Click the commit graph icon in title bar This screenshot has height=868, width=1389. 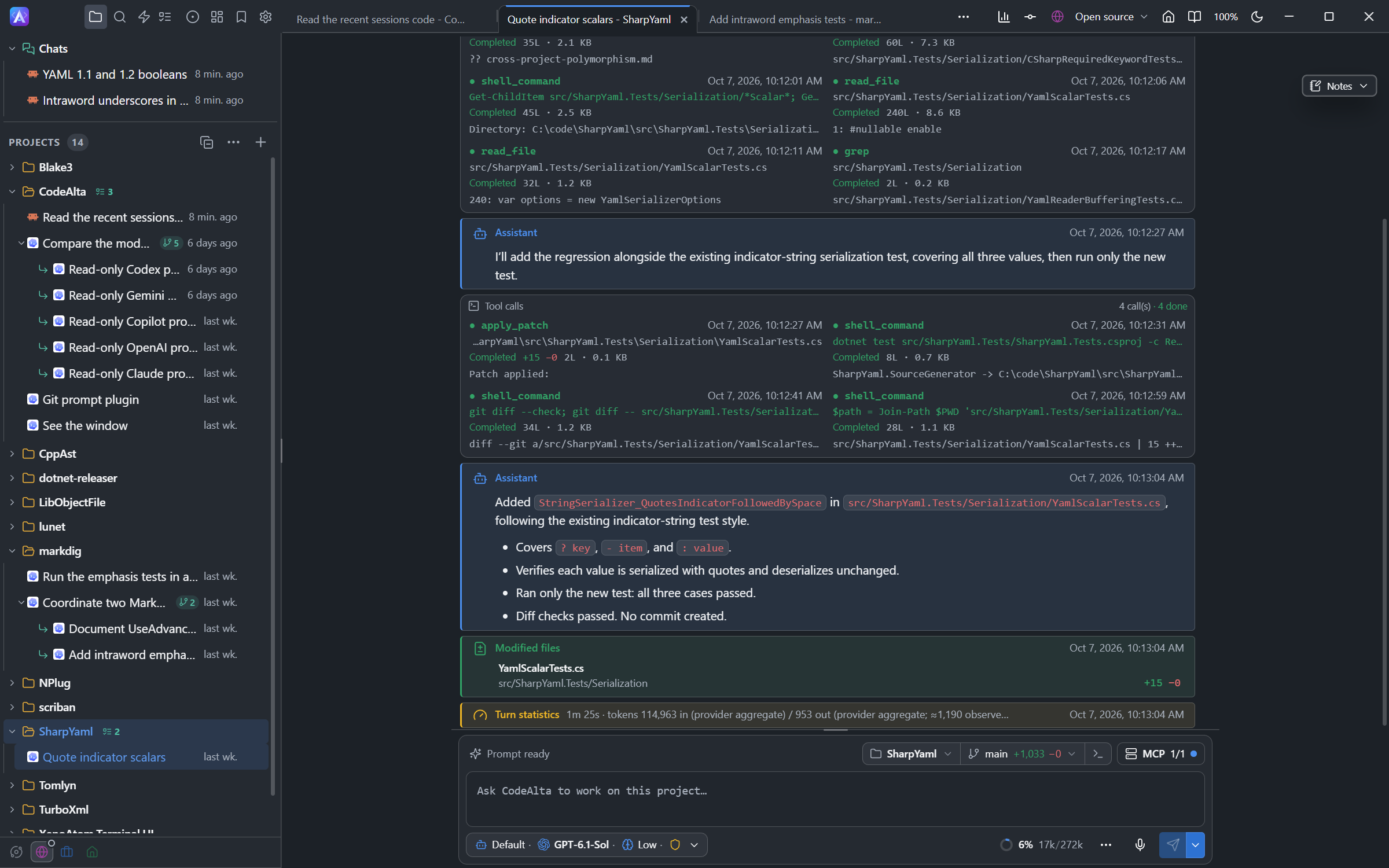click(x=1030, y=17)
